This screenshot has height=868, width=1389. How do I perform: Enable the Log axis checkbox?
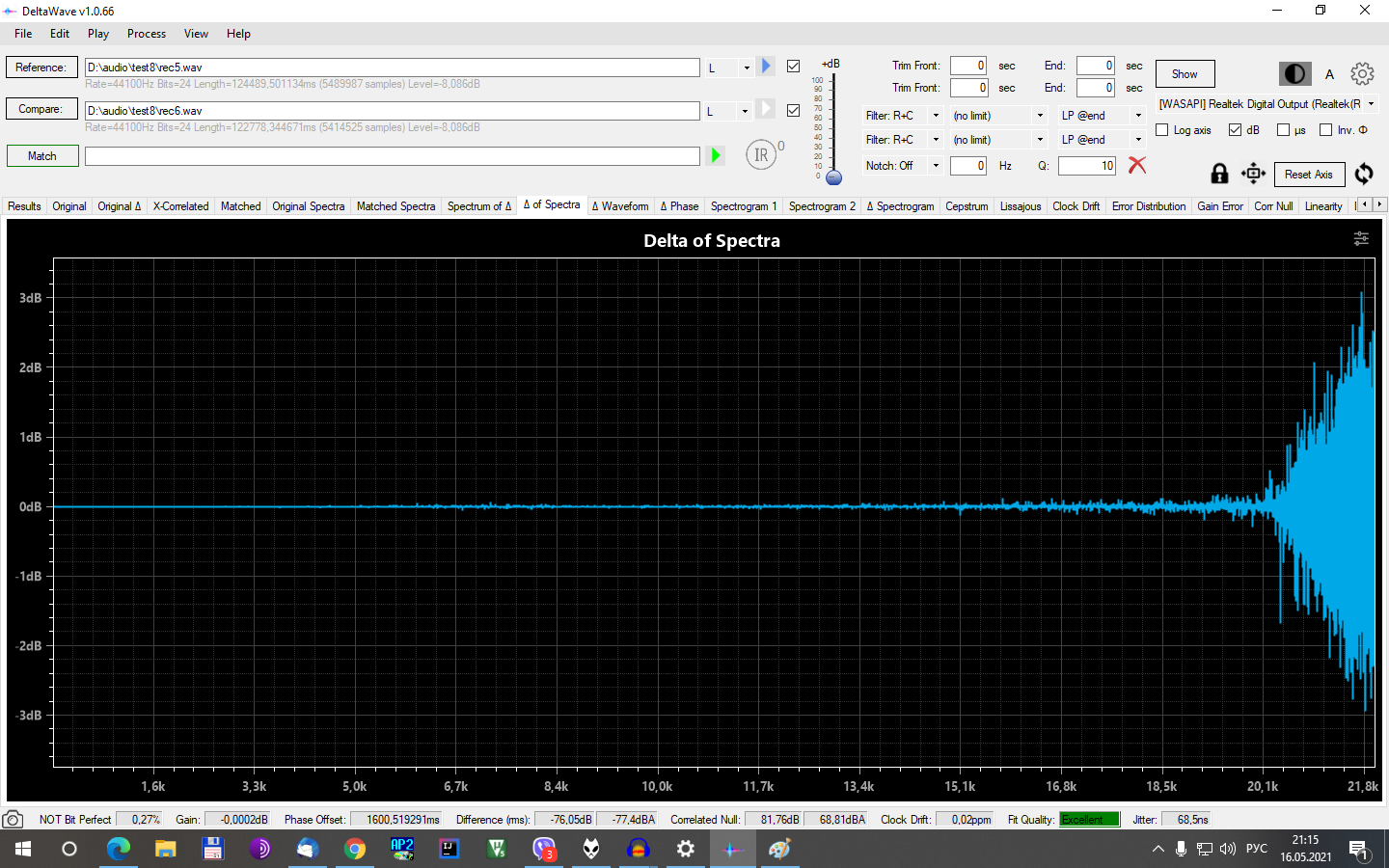coord(1161,129)
